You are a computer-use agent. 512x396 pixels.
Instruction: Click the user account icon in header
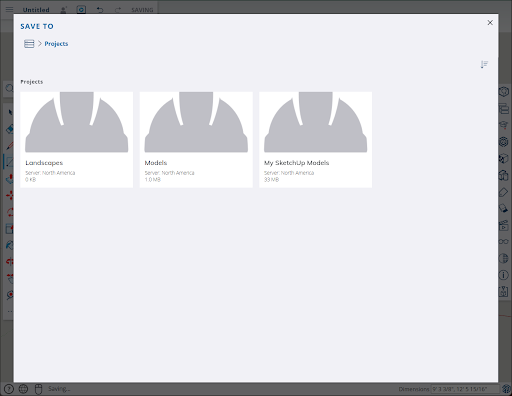pos(63,10)
